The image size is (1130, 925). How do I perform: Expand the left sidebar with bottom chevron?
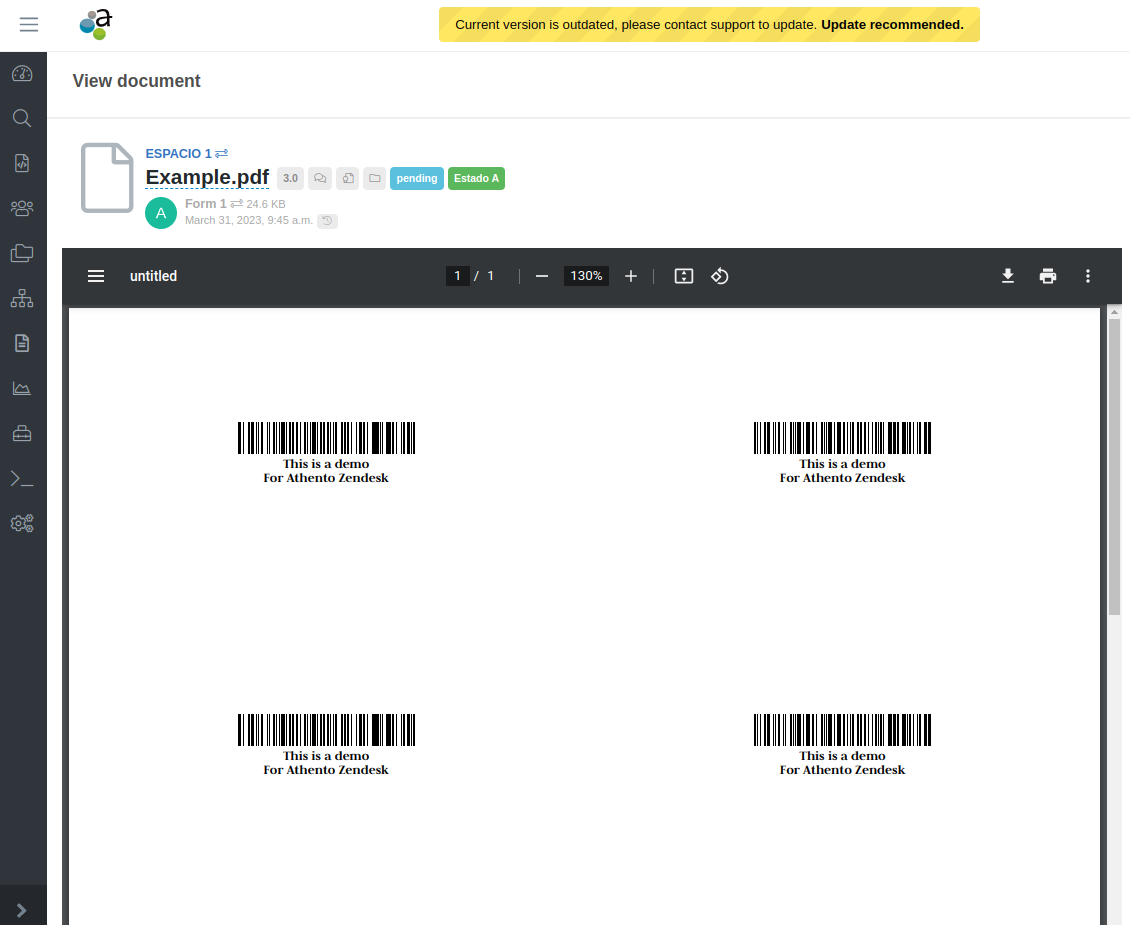tap(22, 910)
